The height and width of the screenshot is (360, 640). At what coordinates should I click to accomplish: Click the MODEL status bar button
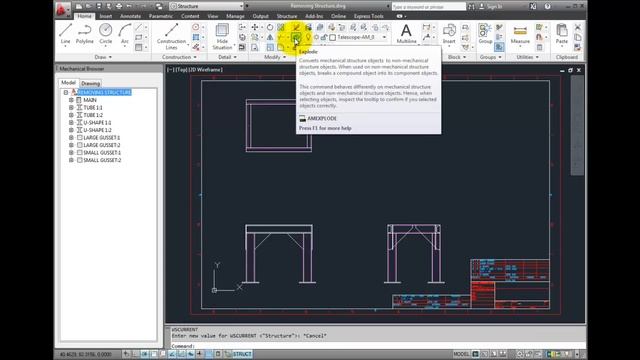coord(461,354)
